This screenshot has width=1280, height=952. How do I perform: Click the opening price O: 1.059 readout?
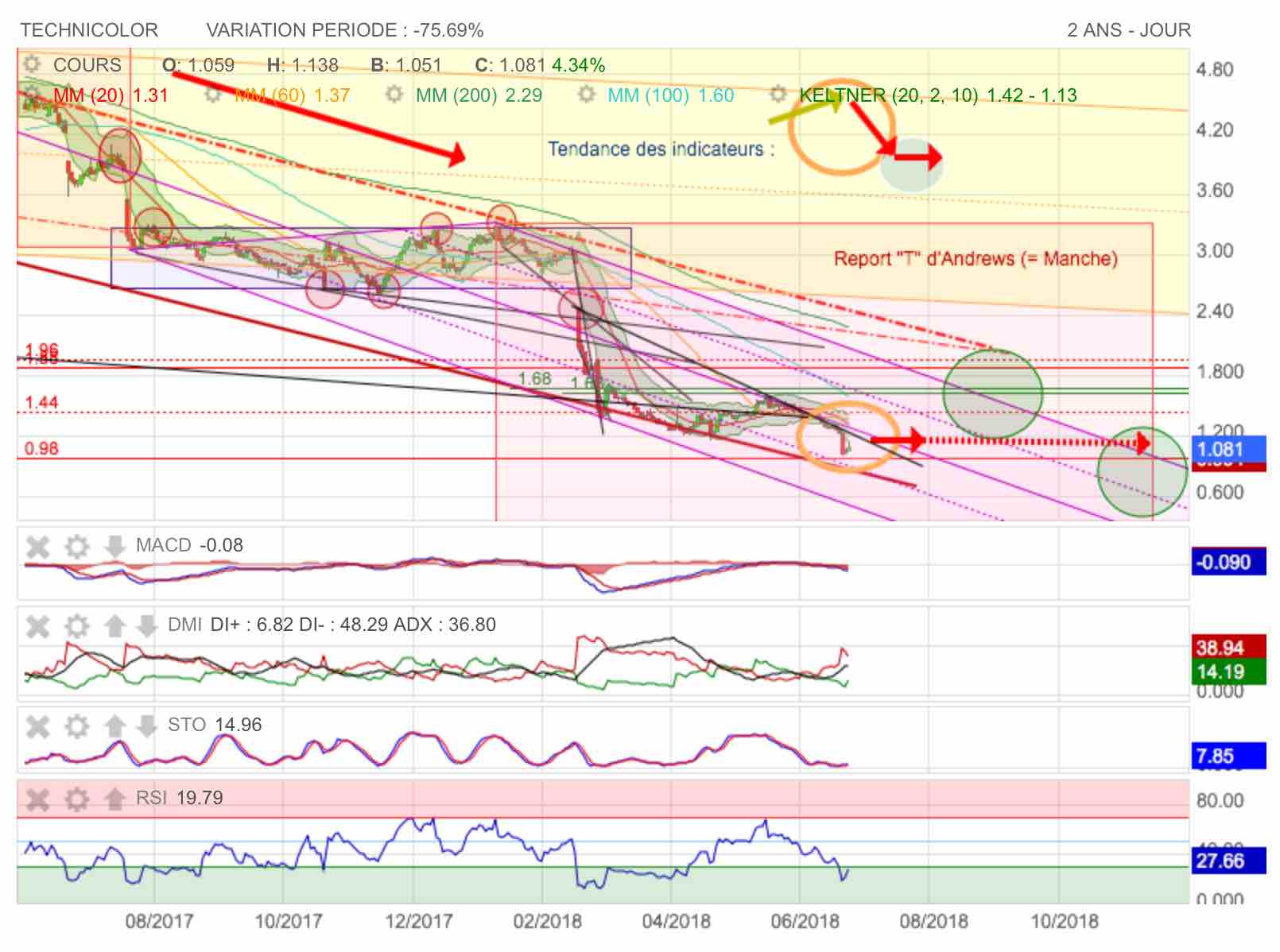coord(198,65)
